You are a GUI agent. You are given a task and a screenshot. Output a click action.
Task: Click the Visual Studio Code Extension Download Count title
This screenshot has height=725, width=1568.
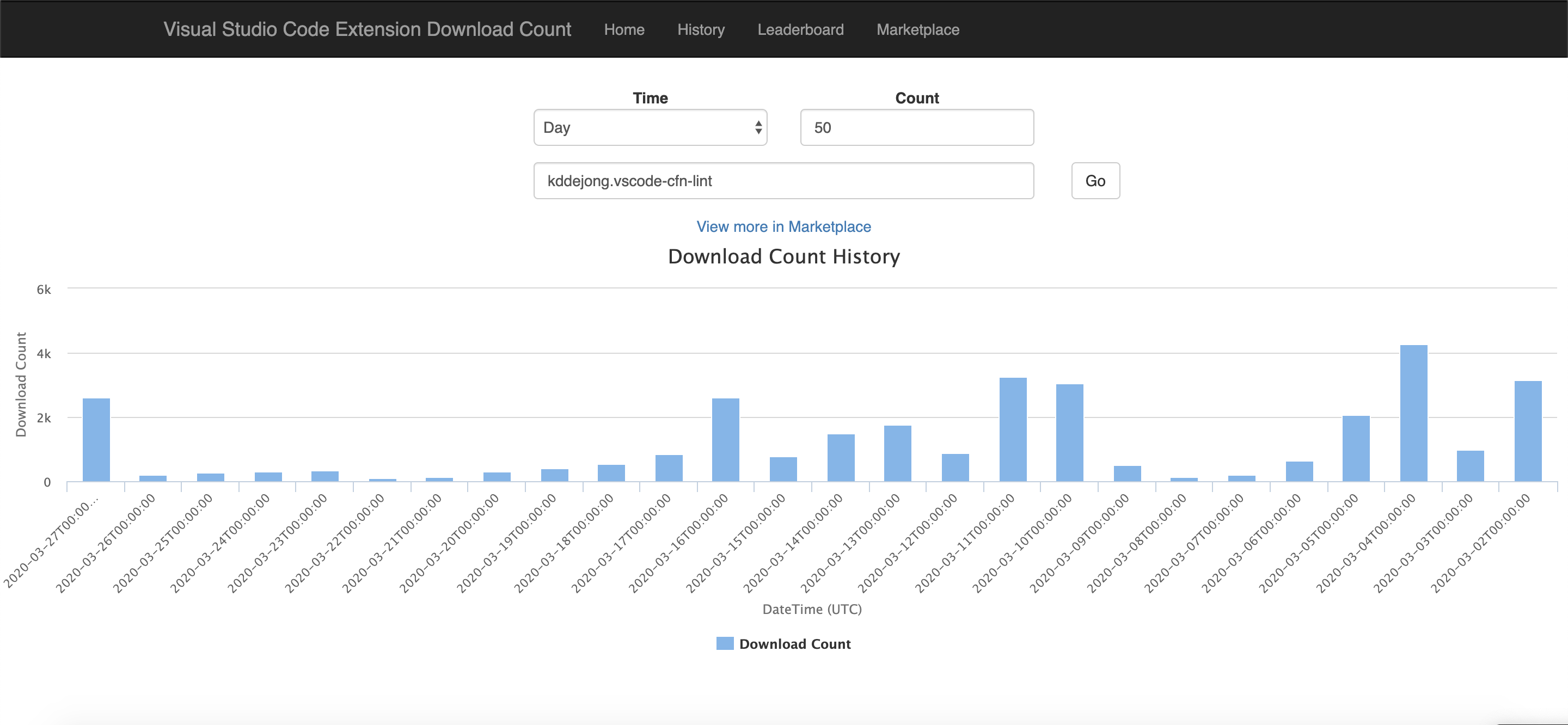coord(367,29)
